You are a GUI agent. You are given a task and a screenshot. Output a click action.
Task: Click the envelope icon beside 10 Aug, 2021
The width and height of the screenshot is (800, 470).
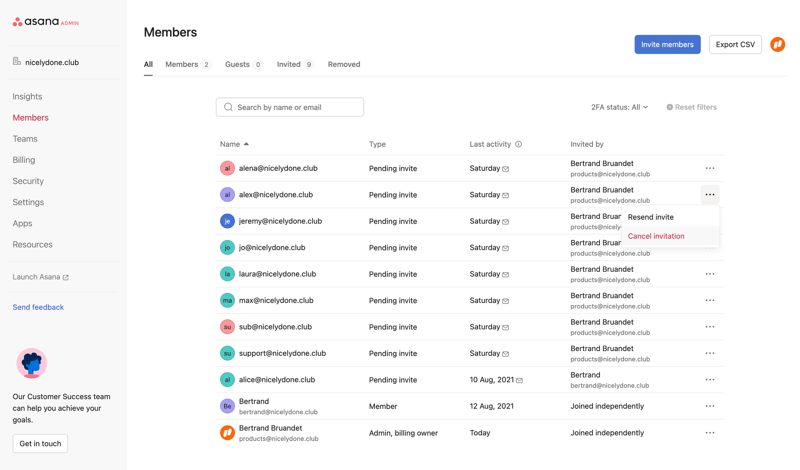[x=519, y=380]
